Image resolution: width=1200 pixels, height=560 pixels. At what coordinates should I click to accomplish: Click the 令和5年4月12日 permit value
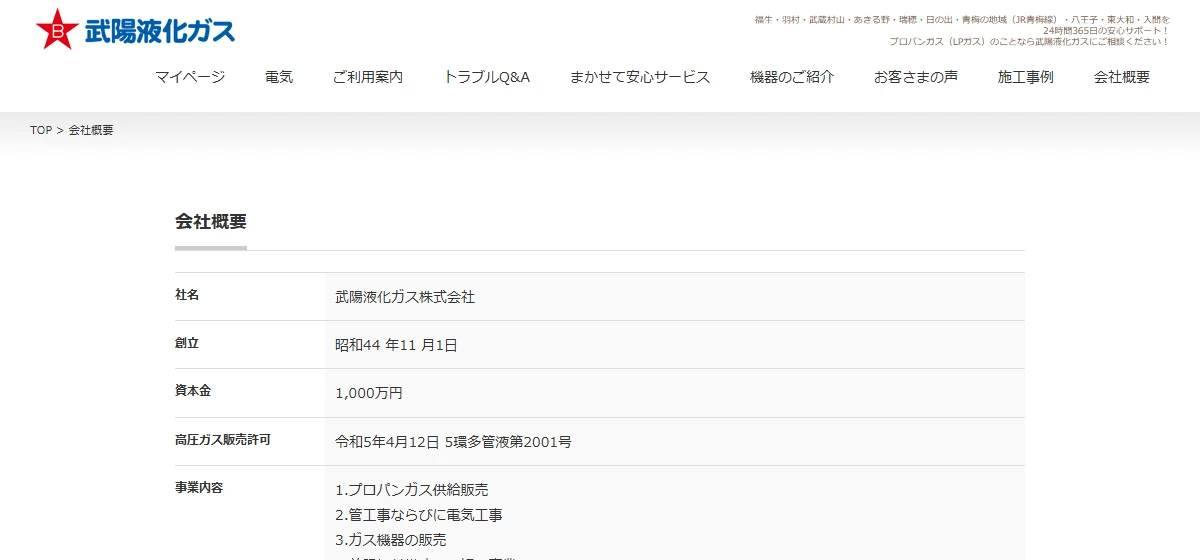[x=453, y=441]
